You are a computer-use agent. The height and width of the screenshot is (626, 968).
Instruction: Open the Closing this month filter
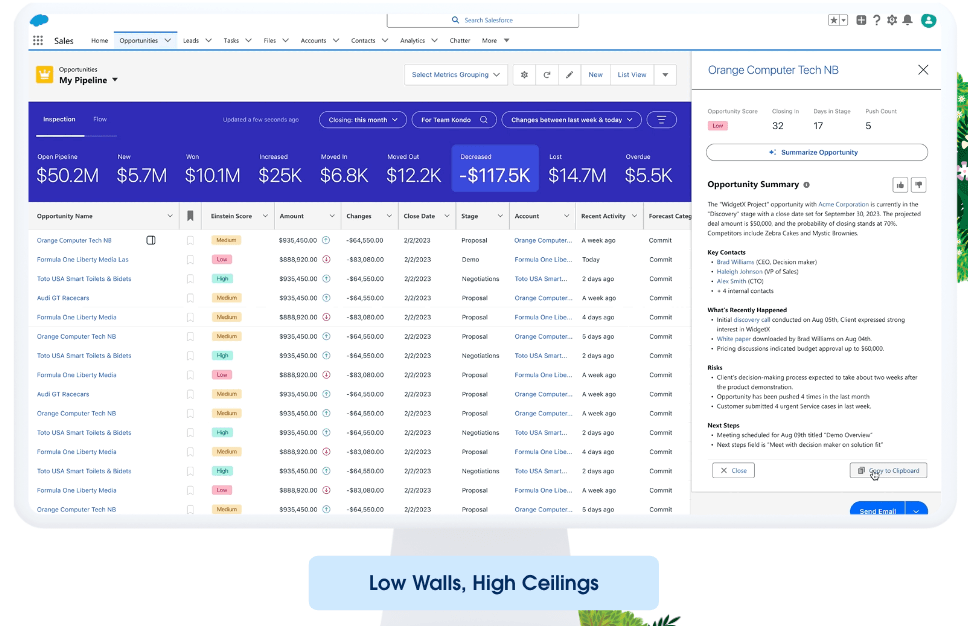(x=363, y=120)
